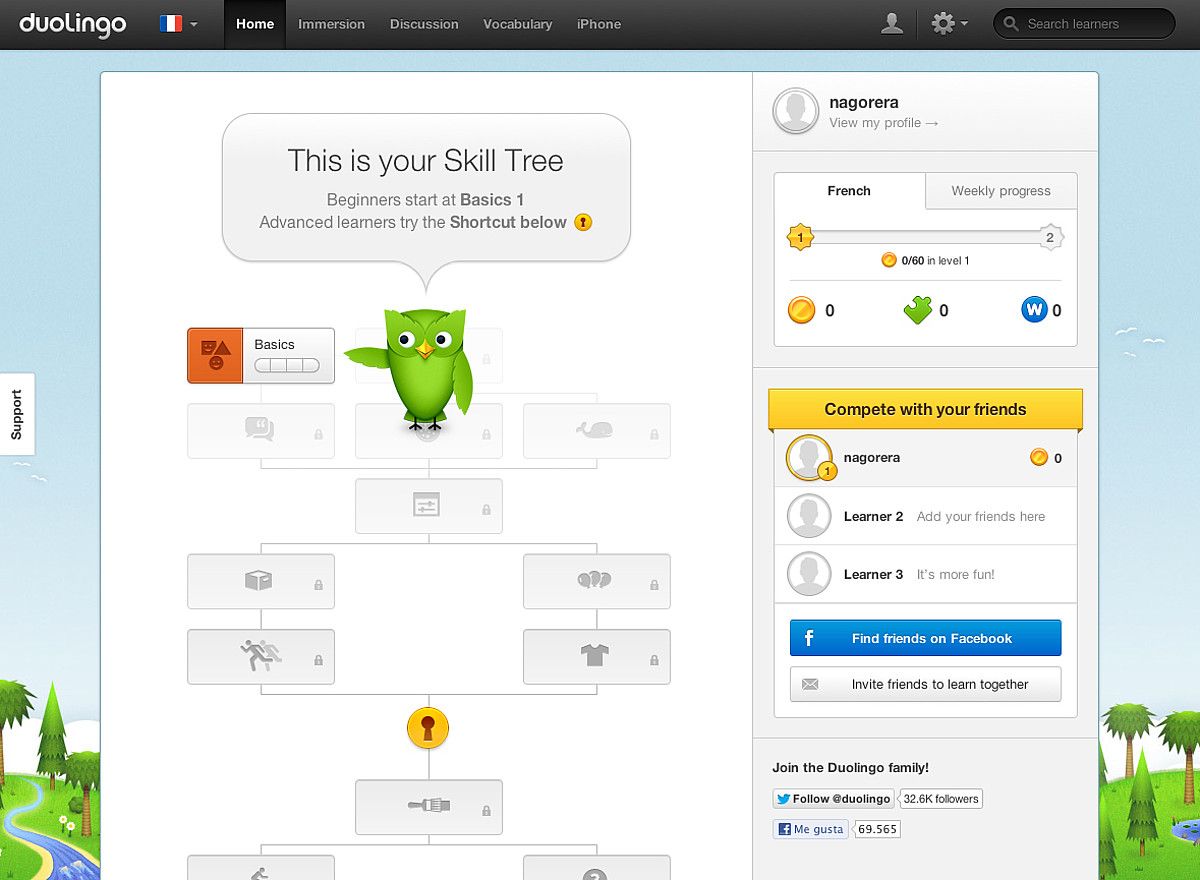Go to the Home tab
This screenshot has width=1200, height=880.
(x=255, y=24)
